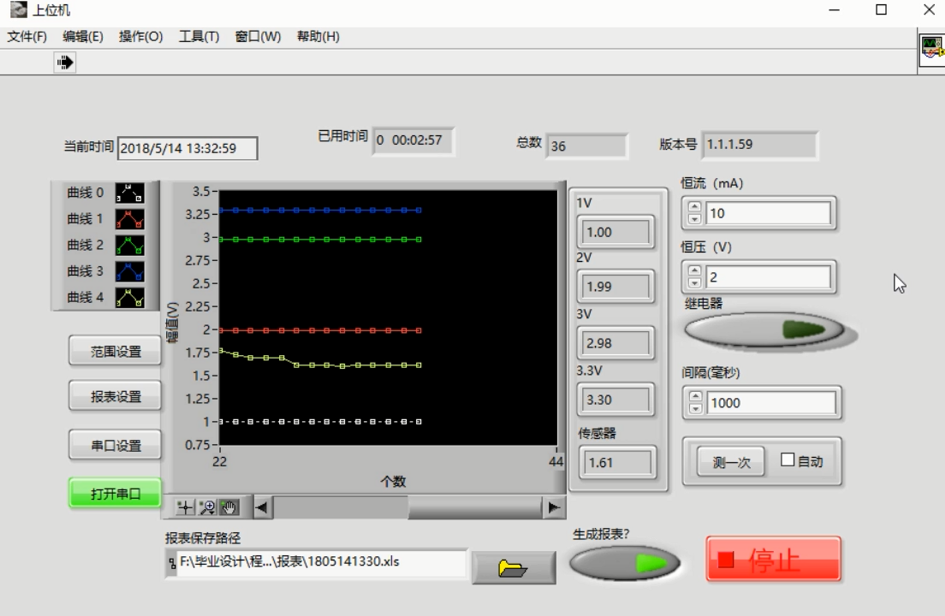Viewport: 945px width, 616px height.
Task: Click the graph's horizontal scrollbar right arrow
Action: 554,508
